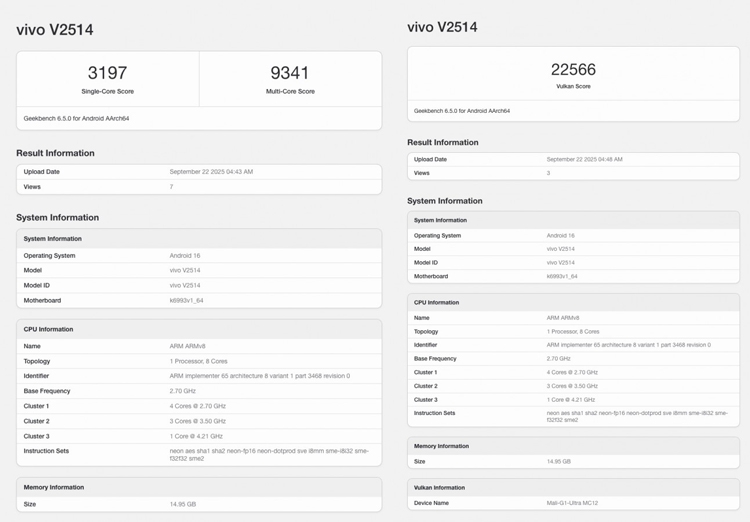Select the Multi-Core Score label
The width and height of the screenshot is (750, 522).
pos(290,91)
